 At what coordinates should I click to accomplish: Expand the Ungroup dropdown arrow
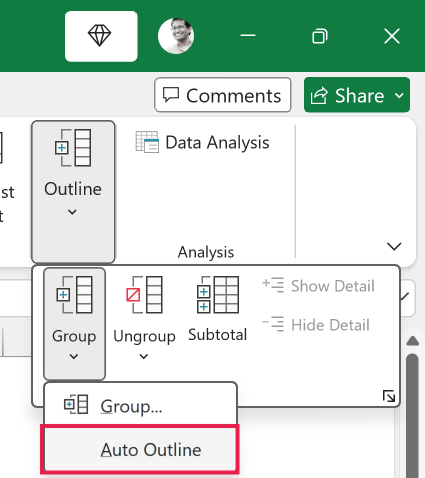144,357
